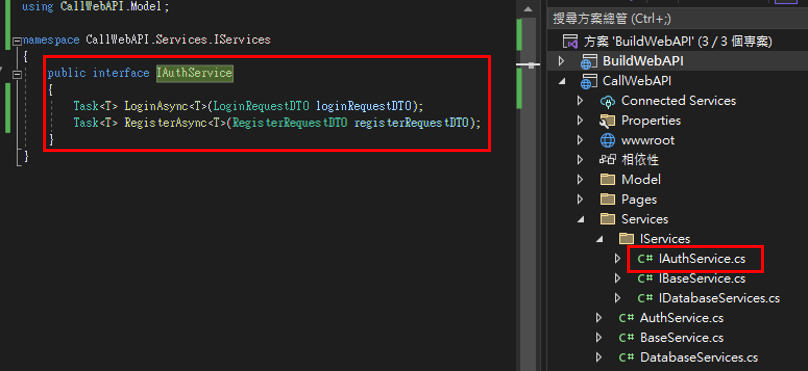Screen dimensions: 808x371
Task: Select AuthService.cs in Solution Explorer
Action: 681,318
